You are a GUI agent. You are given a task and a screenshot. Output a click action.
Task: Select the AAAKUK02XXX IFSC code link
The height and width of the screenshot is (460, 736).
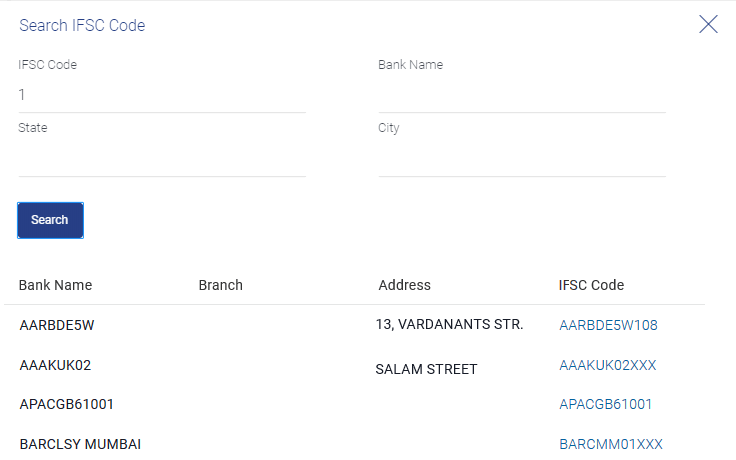[x=607, y=365]
